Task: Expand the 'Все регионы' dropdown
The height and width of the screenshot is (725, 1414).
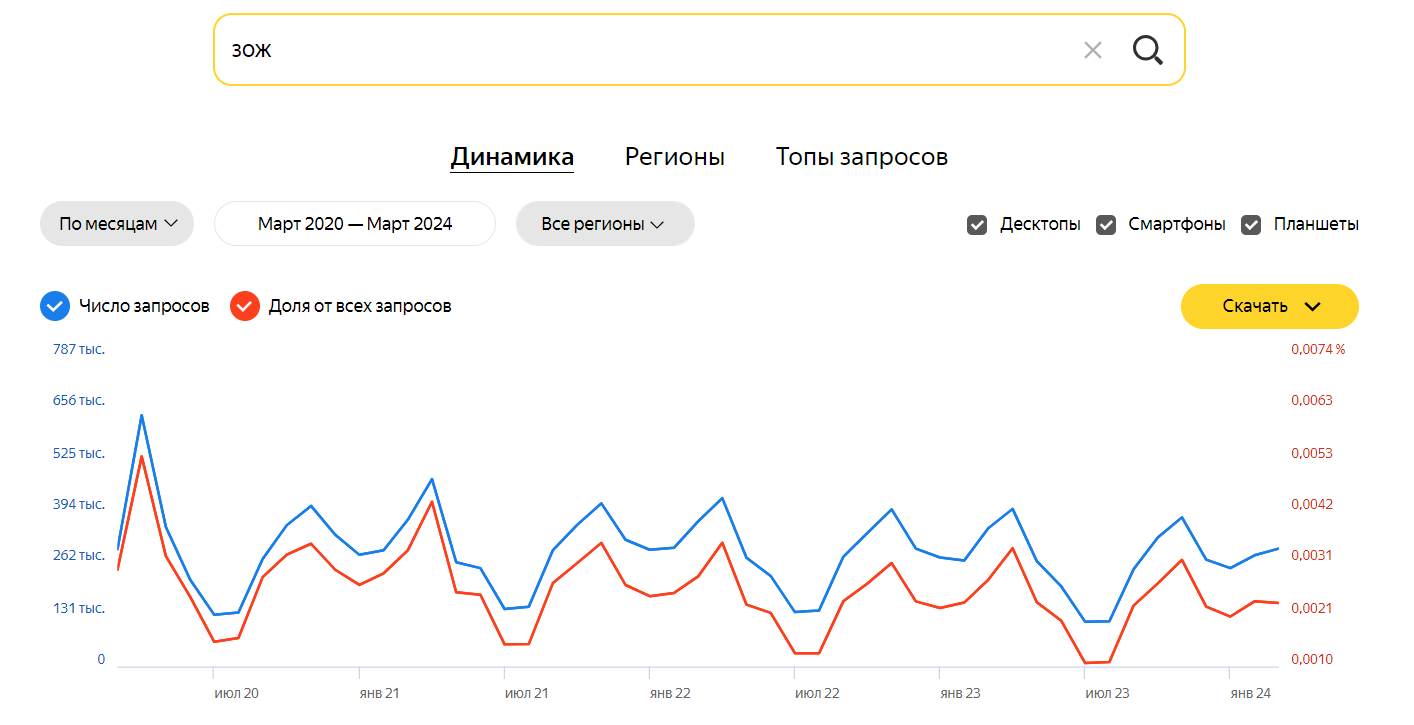Action: [x=605, y=223]
